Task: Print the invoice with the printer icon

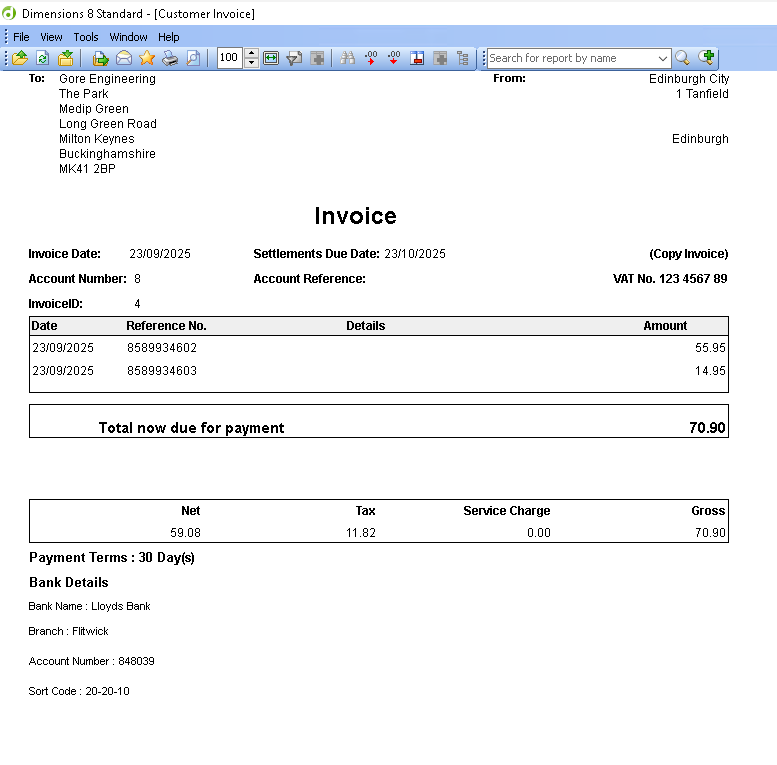Action: pyautogui.click(x=170, y=58)
